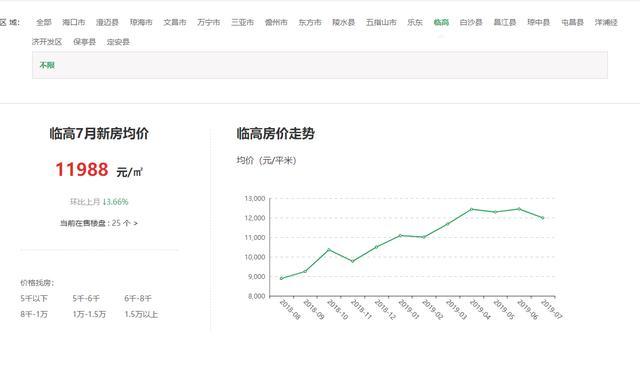This screenshot has width=640, height=368.
Task: Click the 8,000 y-axis label
Action: 256,296
